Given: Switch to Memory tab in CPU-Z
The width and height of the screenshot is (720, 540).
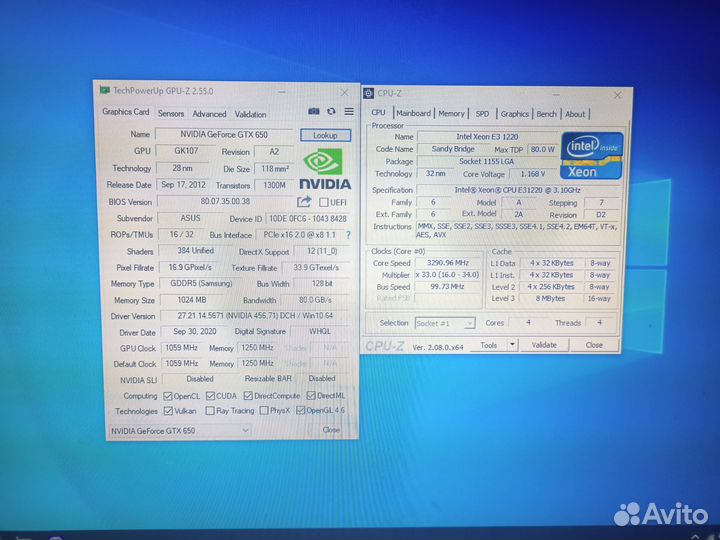Looking at the screenshot, I should (451, 113).
